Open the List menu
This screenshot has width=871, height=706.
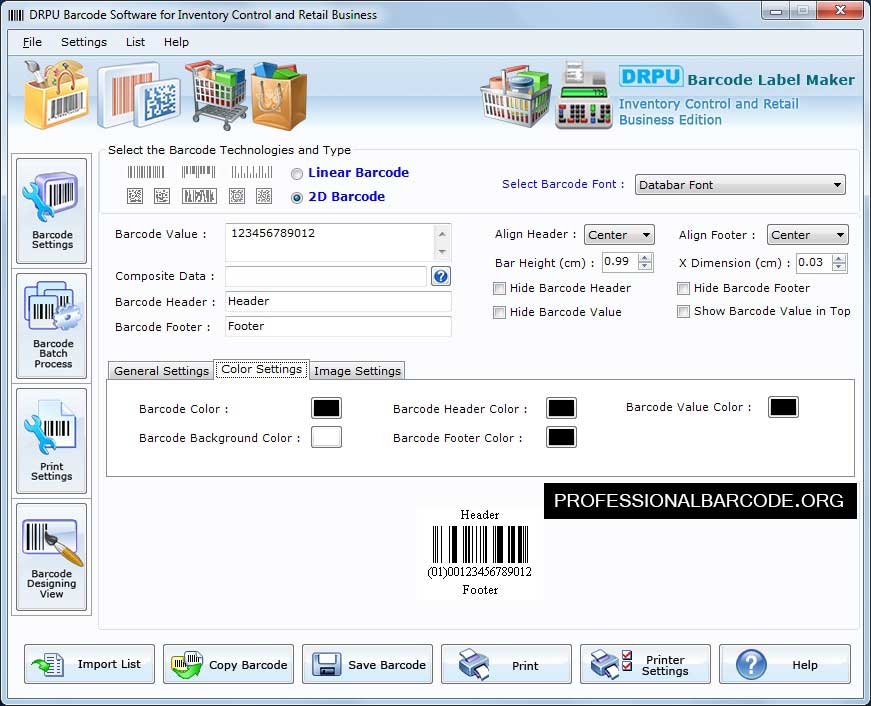(135, 42)
